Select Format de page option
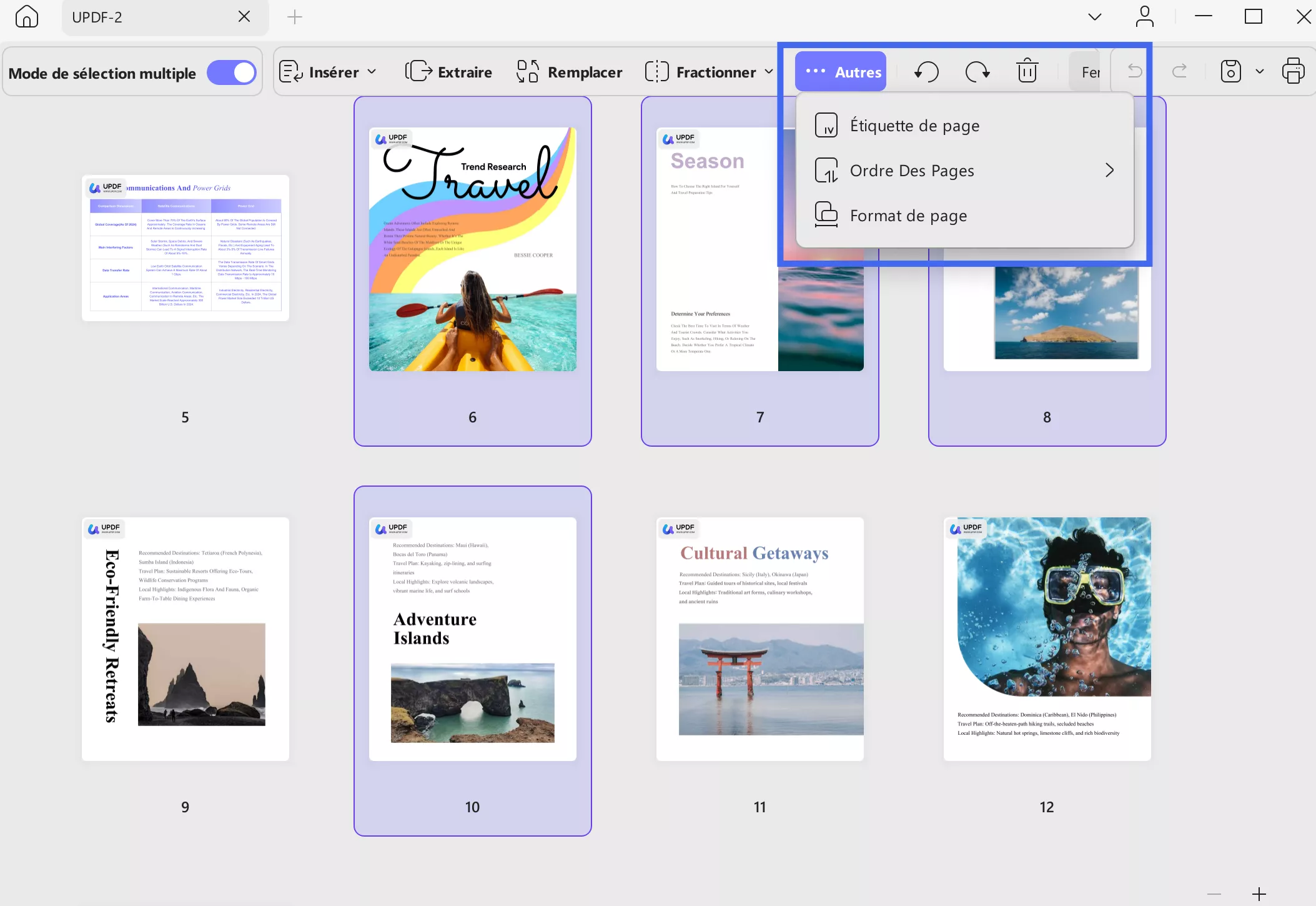This screenshot has height=906, width=1316. [908, 216]
